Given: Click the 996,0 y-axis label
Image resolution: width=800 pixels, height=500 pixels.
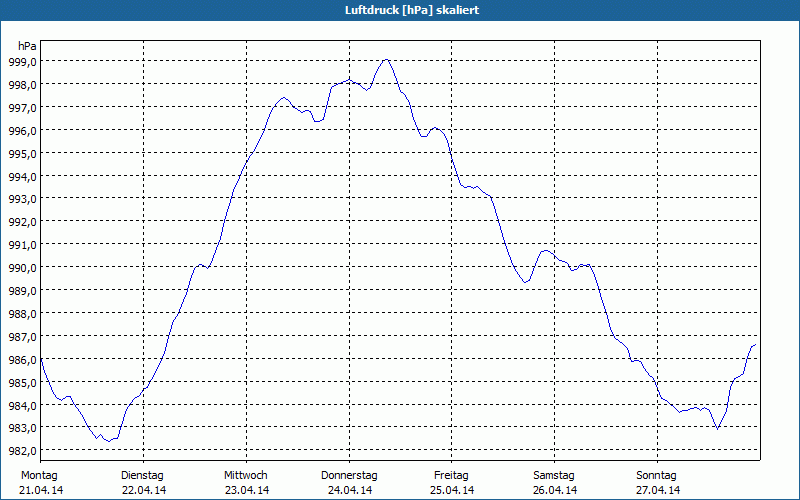Looking at the screenshot, I should (22, 130).
